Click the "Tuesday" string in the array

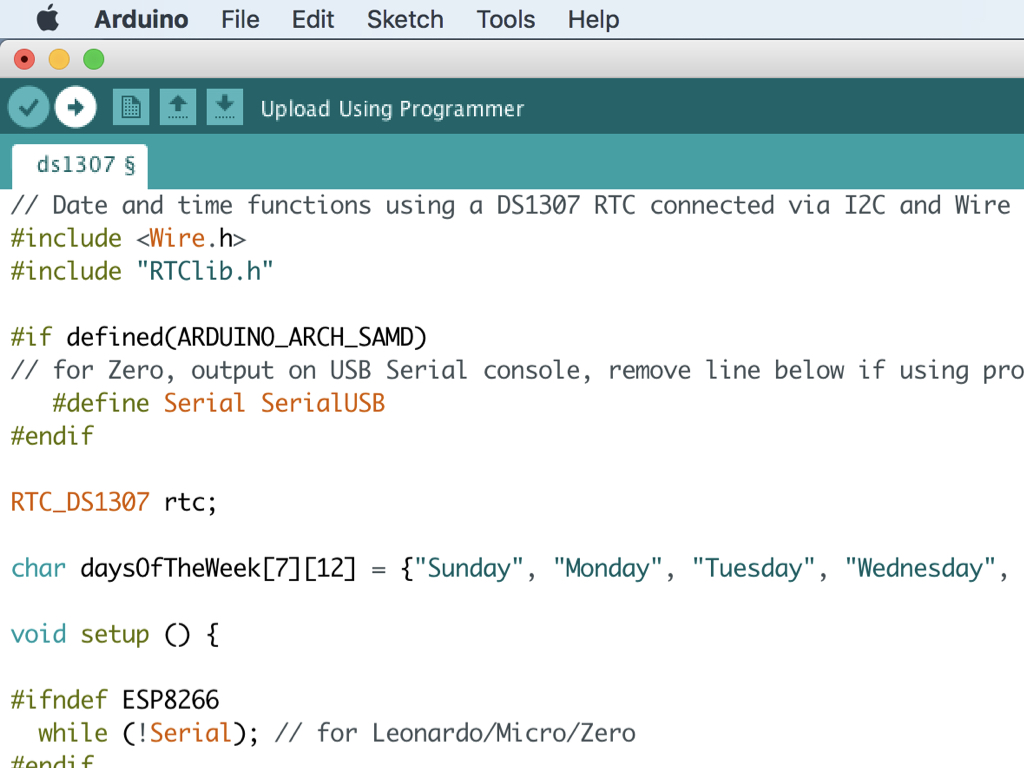[x=754, y=568]
